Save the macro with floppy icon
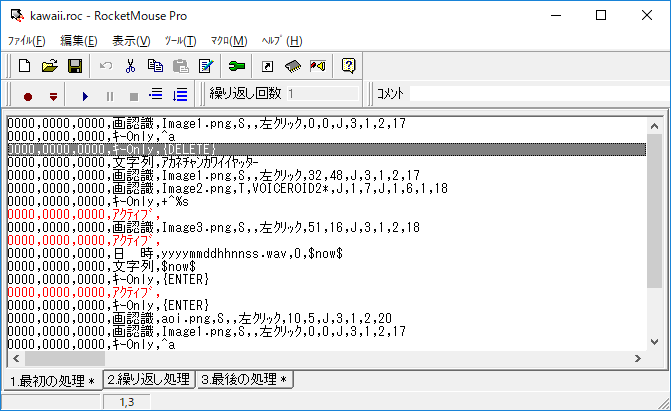Image resolution: width=671 pixels, height=411 pixels. click(x=75, y=66)
